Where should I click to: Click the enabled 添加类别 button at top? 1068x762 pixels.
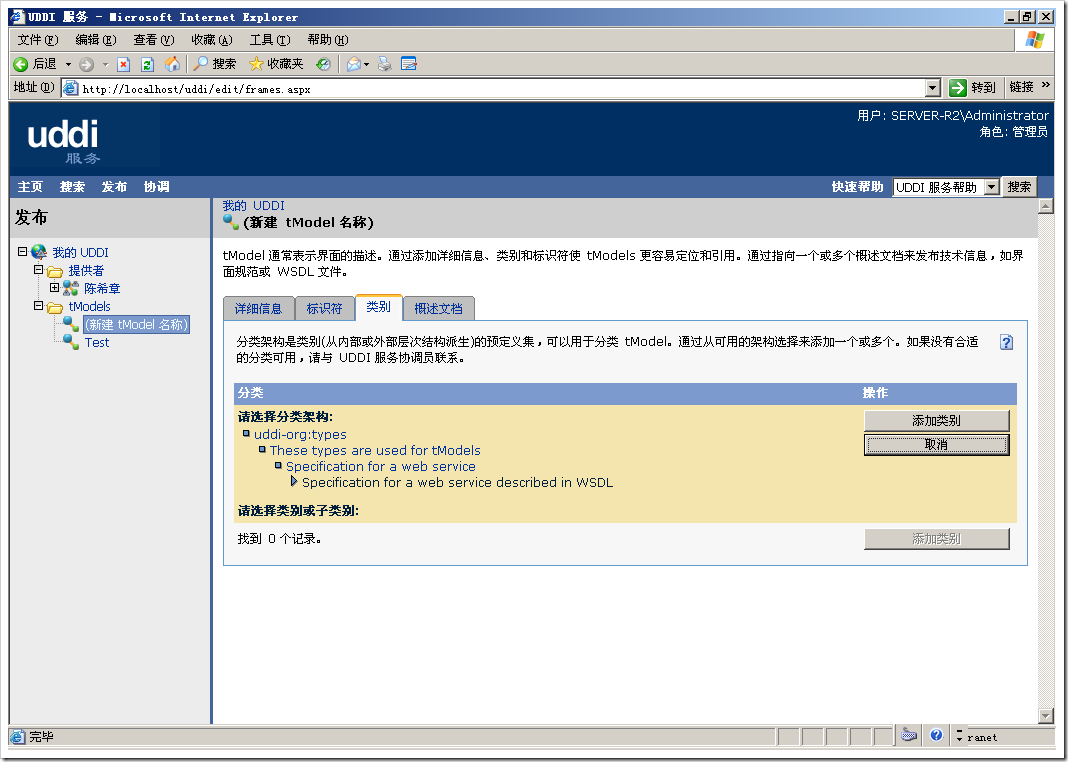(937, 421)
